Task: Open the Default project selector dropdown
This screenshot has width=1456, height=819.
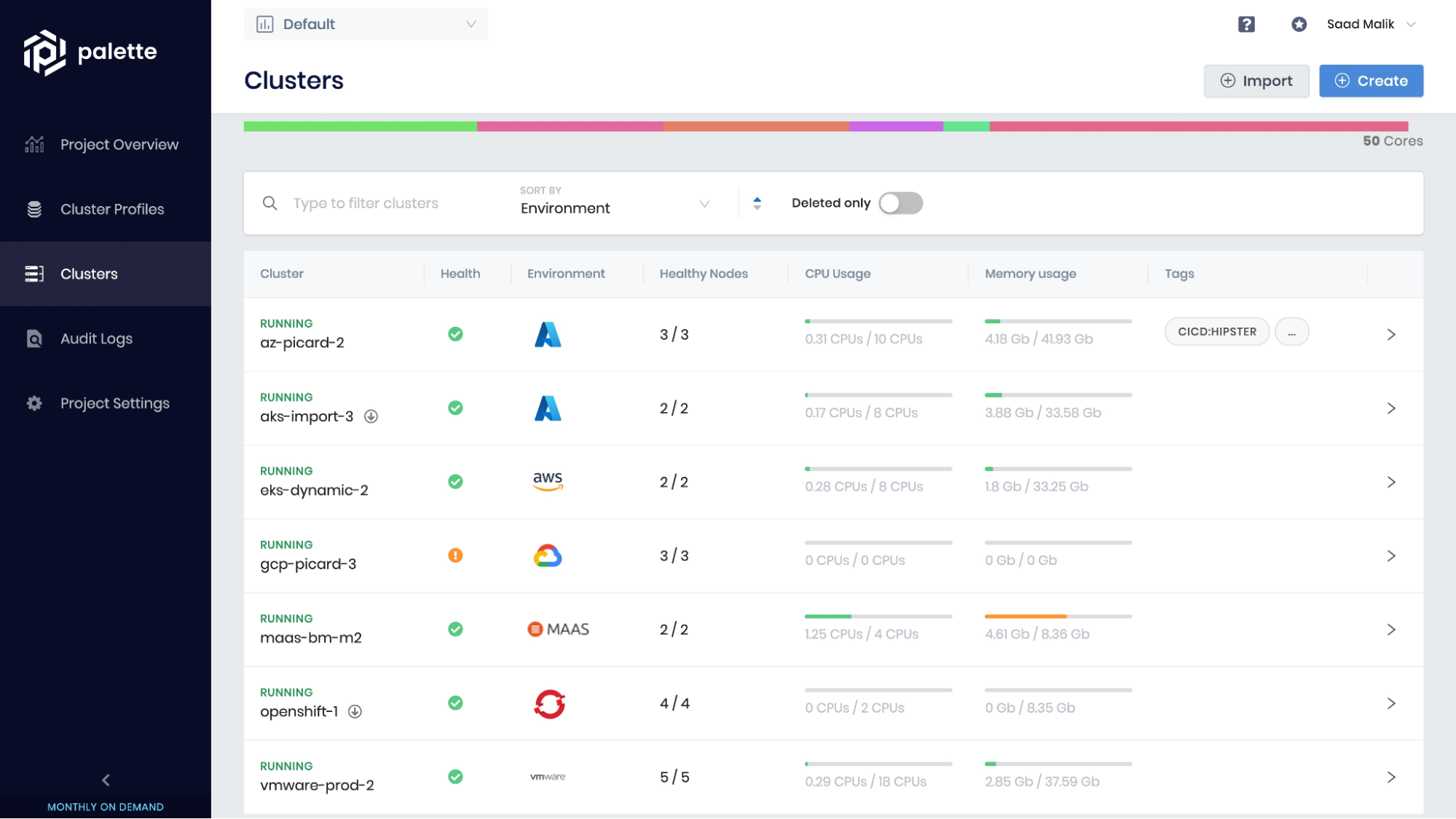Action: [x=365, y=23]
